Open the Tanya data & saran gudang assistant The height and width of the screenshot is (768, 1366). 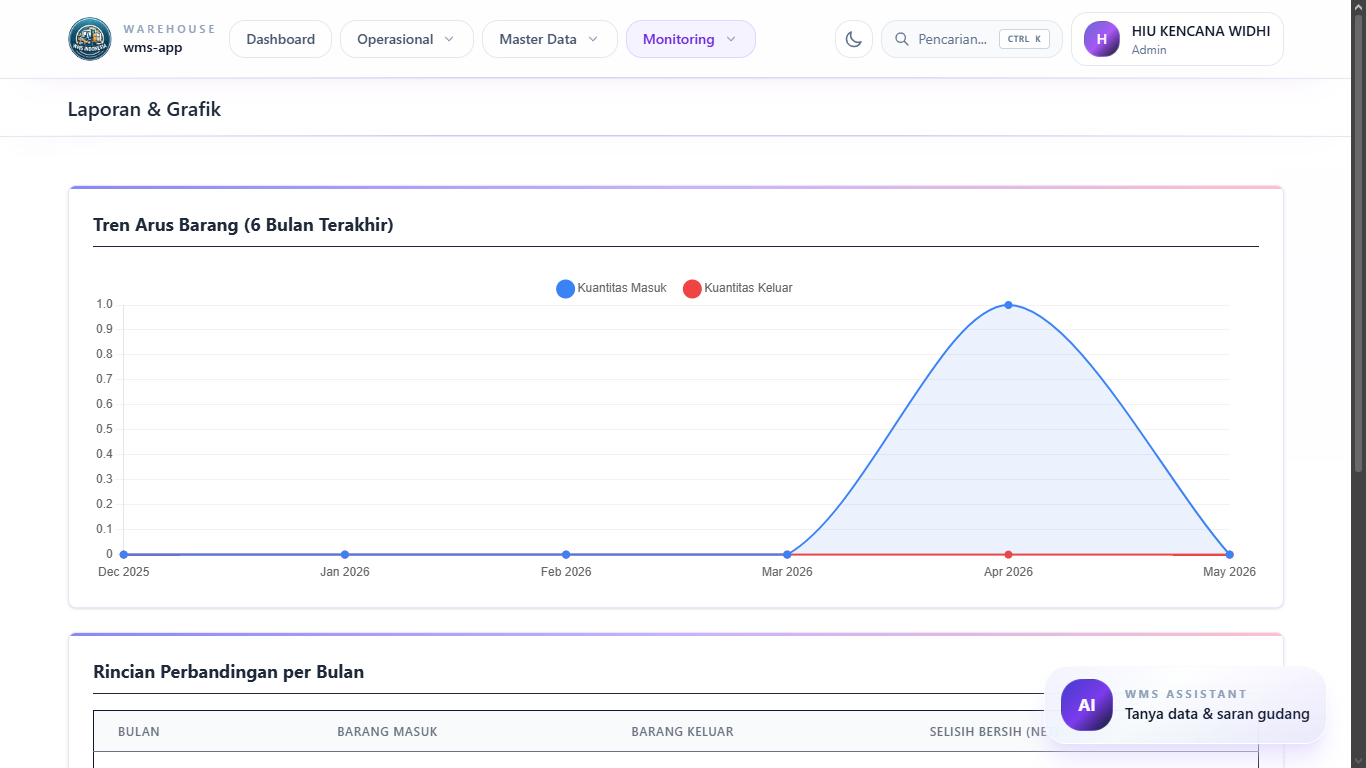[x=1185, y=705]
